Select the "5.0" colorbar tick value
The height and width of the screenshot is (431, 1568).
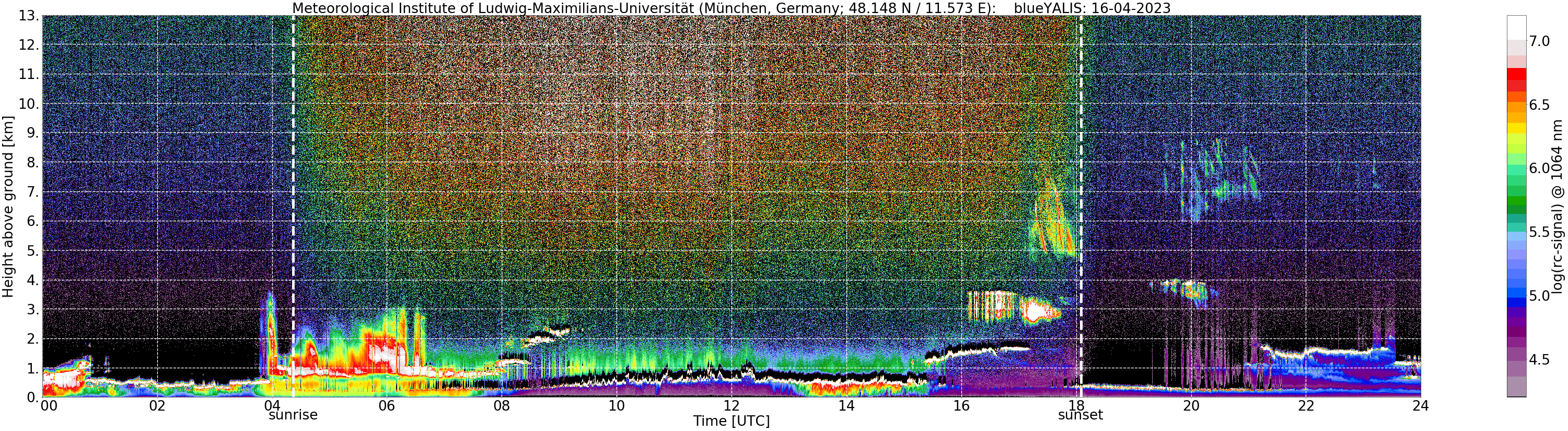click(1539, 296)
